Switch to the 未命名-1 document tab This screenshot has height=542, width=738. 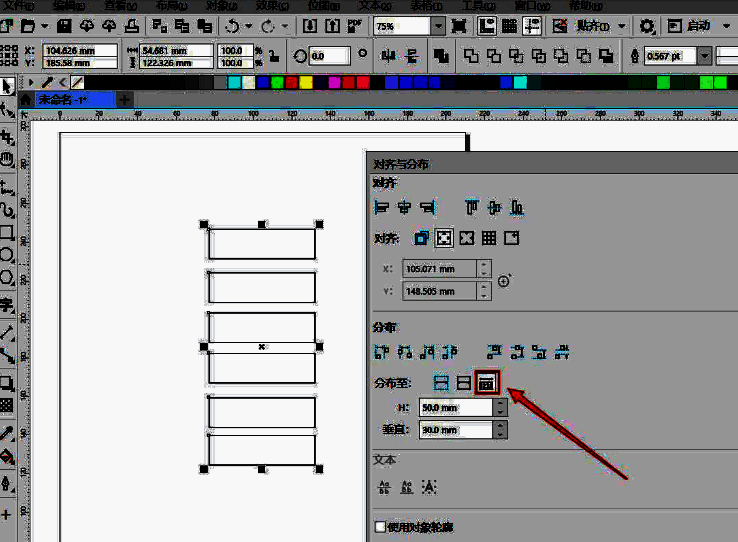point(62,99)
